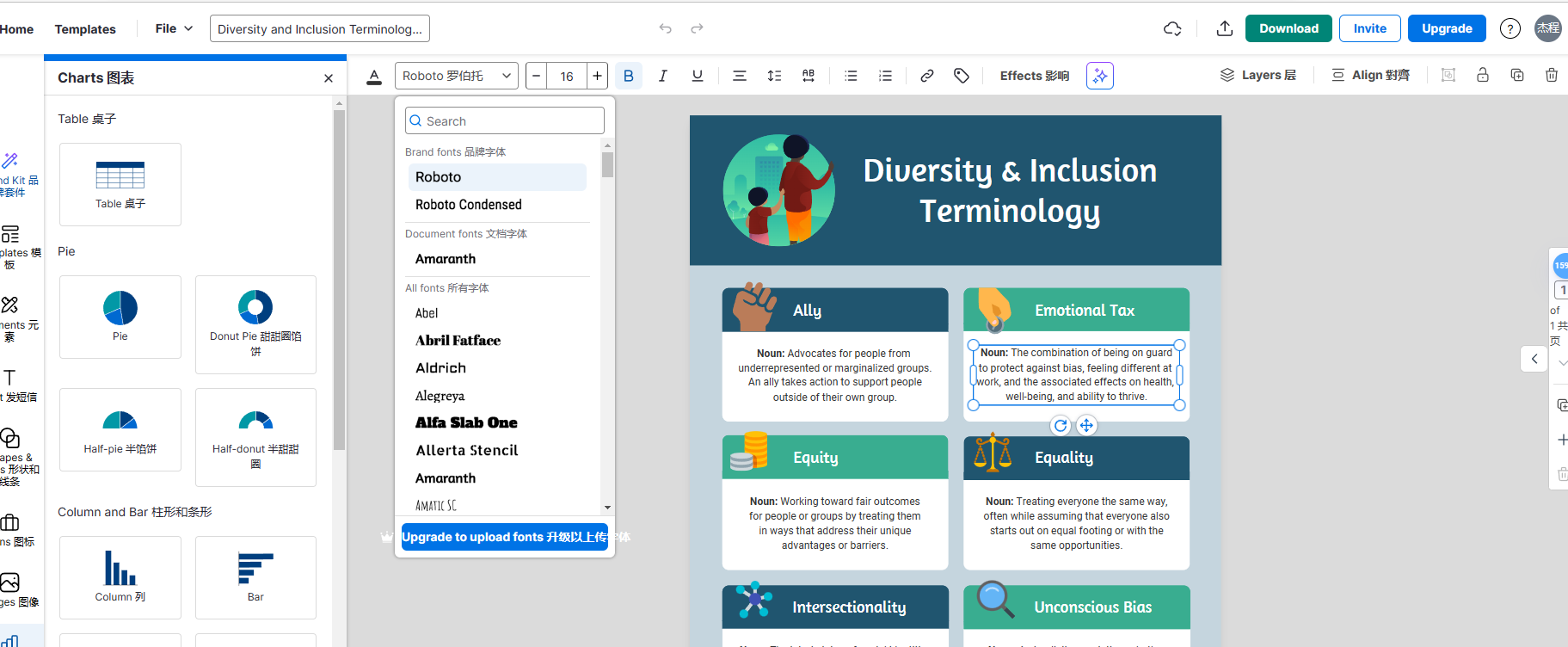Open the Elements sidebar tab
The width and height of the screenshot is (1568, 647).
click(19, 318)
